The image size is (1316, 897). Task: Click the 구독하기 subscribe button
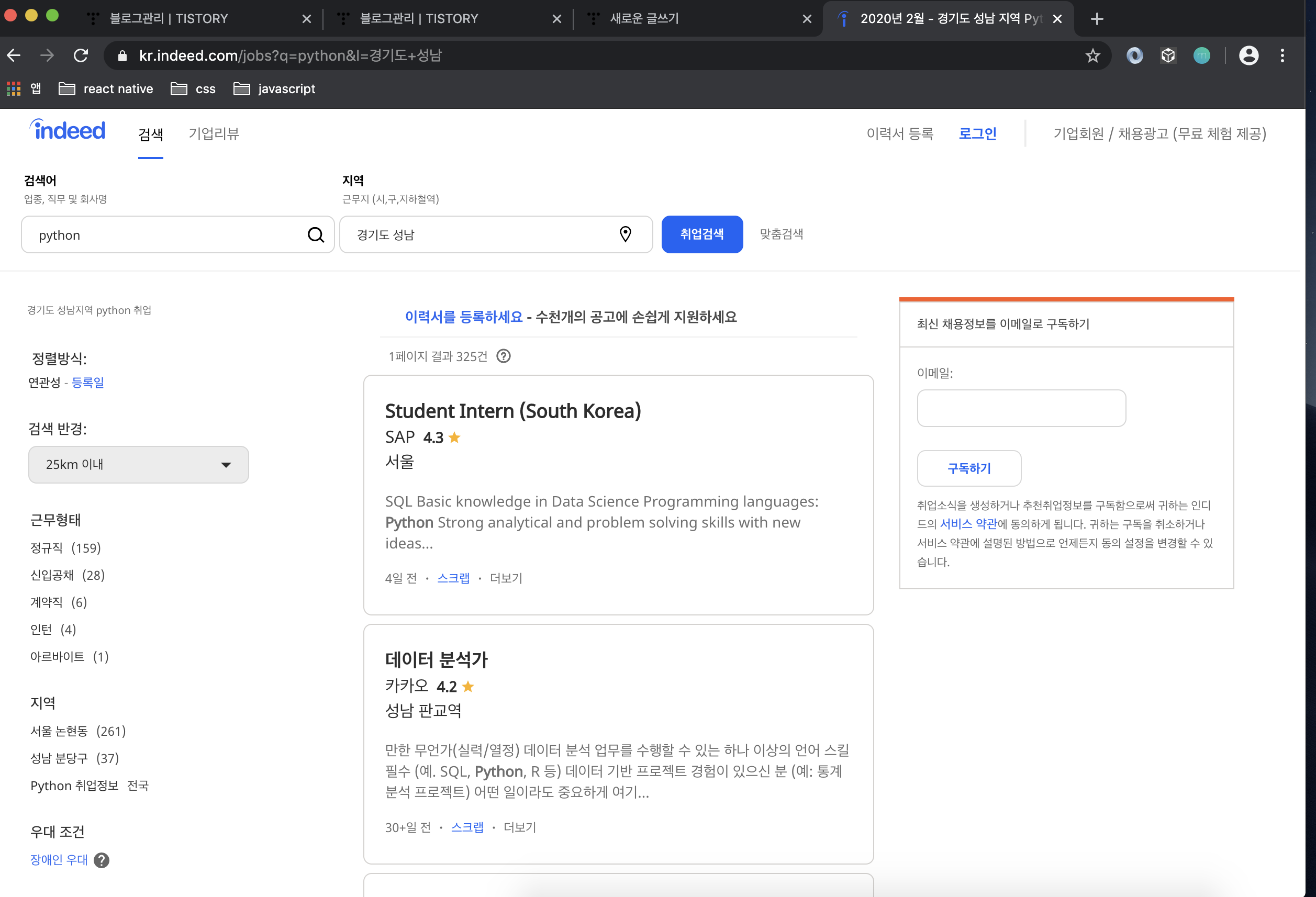tap(968, 468)
